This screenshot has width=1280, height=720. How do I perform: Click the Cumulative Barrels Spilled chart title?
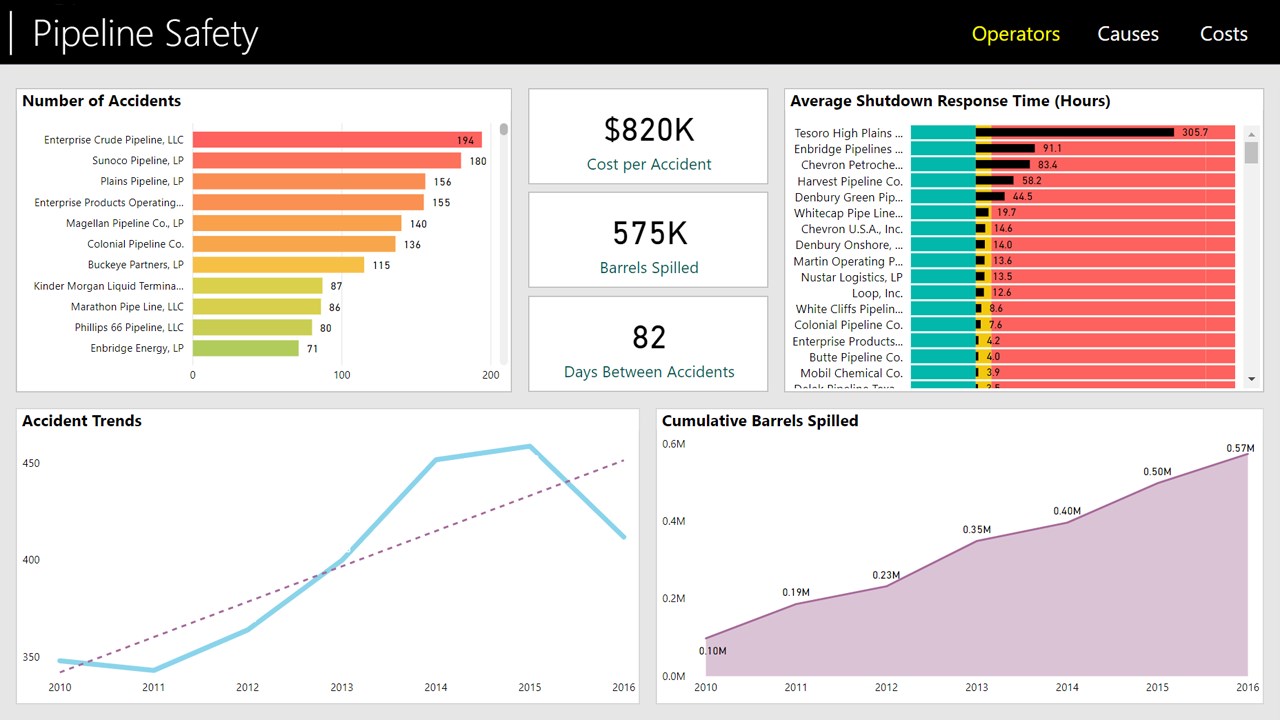tap(760, 421)
